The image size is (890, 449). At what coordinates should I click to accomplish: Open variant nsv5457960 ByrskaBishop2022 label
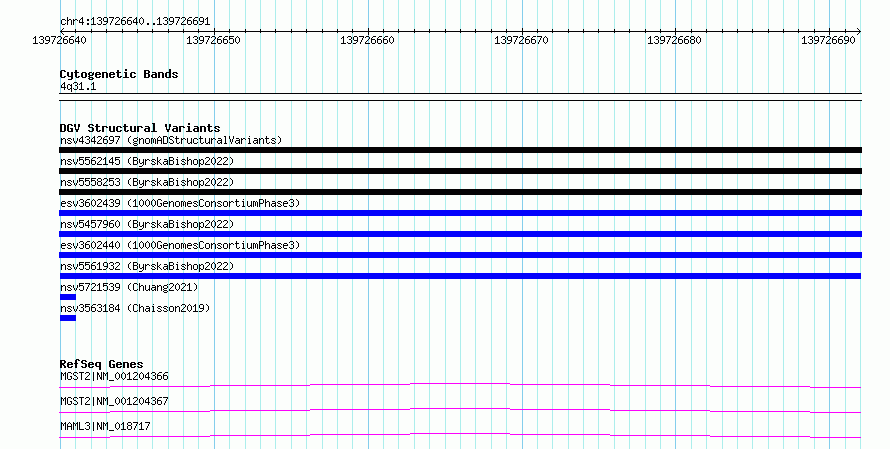click(x=147, y=224)
